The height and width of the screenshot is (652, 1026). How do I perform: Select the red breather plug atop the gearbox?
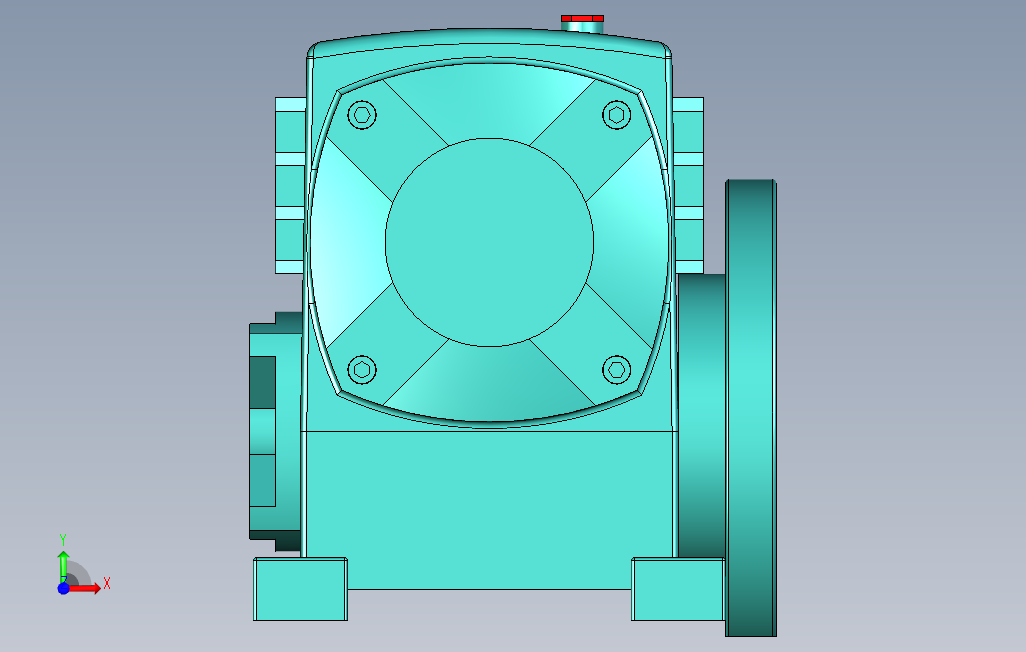582,18
